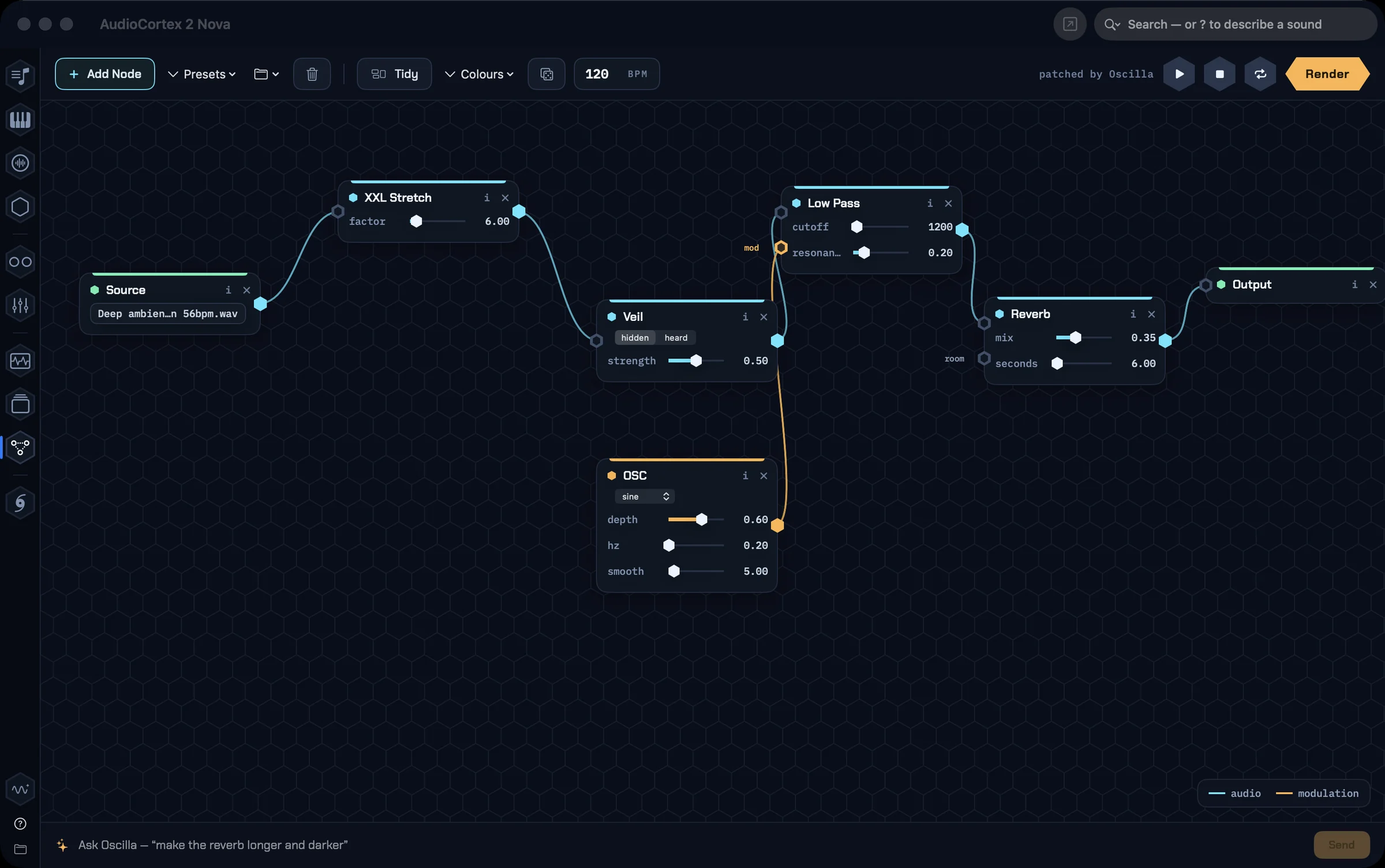
Task: Open the folder dropdown in toolbar
Action: 267,74
